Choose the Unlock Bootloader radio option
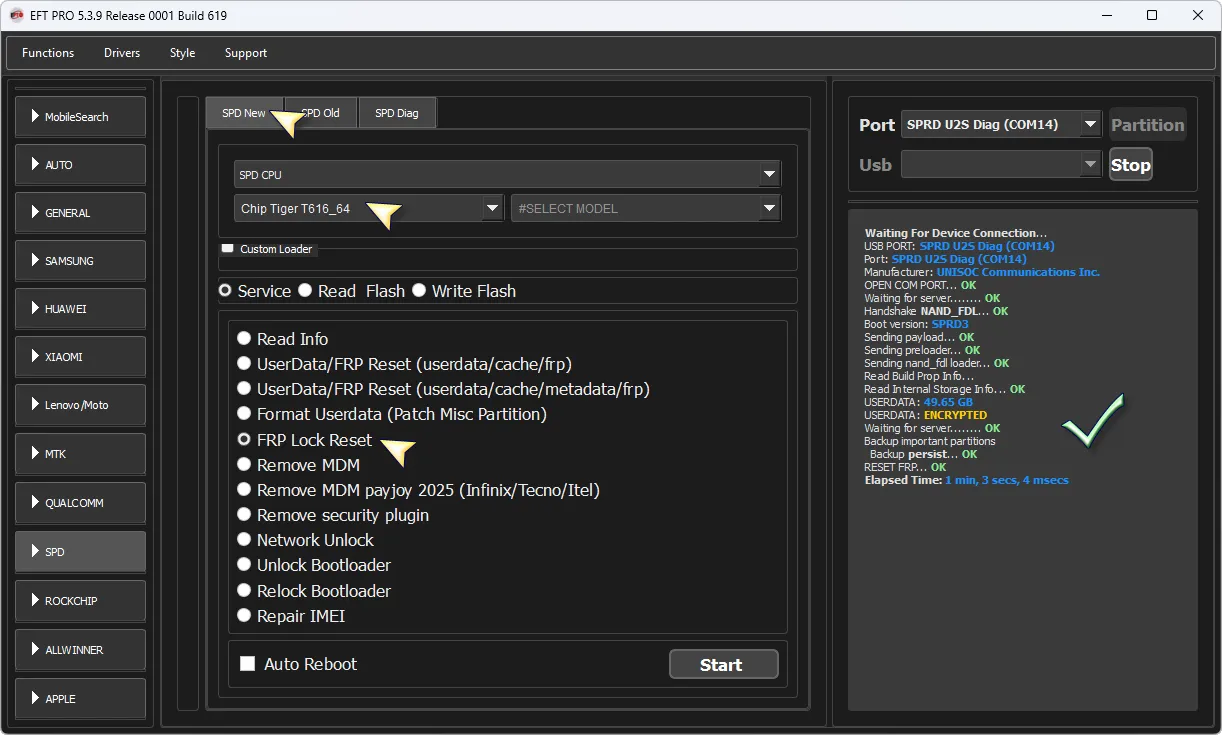The height and width of the screenshot is (735, 1222). [244, 565]
